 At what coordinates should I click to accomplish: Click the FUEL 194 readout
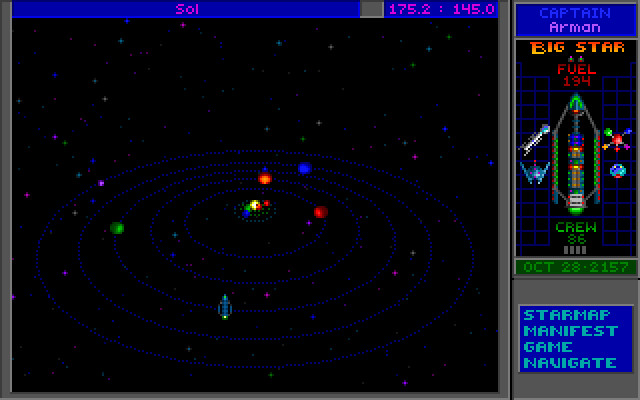(576, 75)
